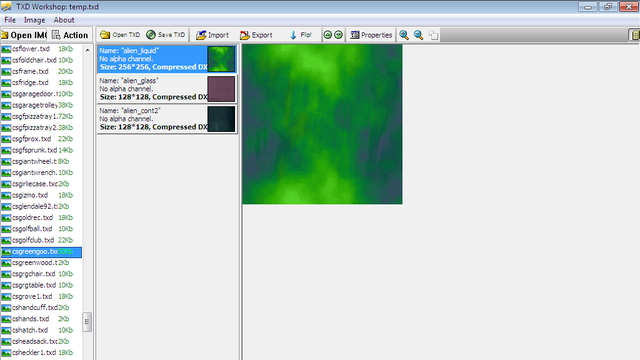Open texture Properties from toolbar
The width and height of the screenshot is (640, 360).
coord(371,35)
